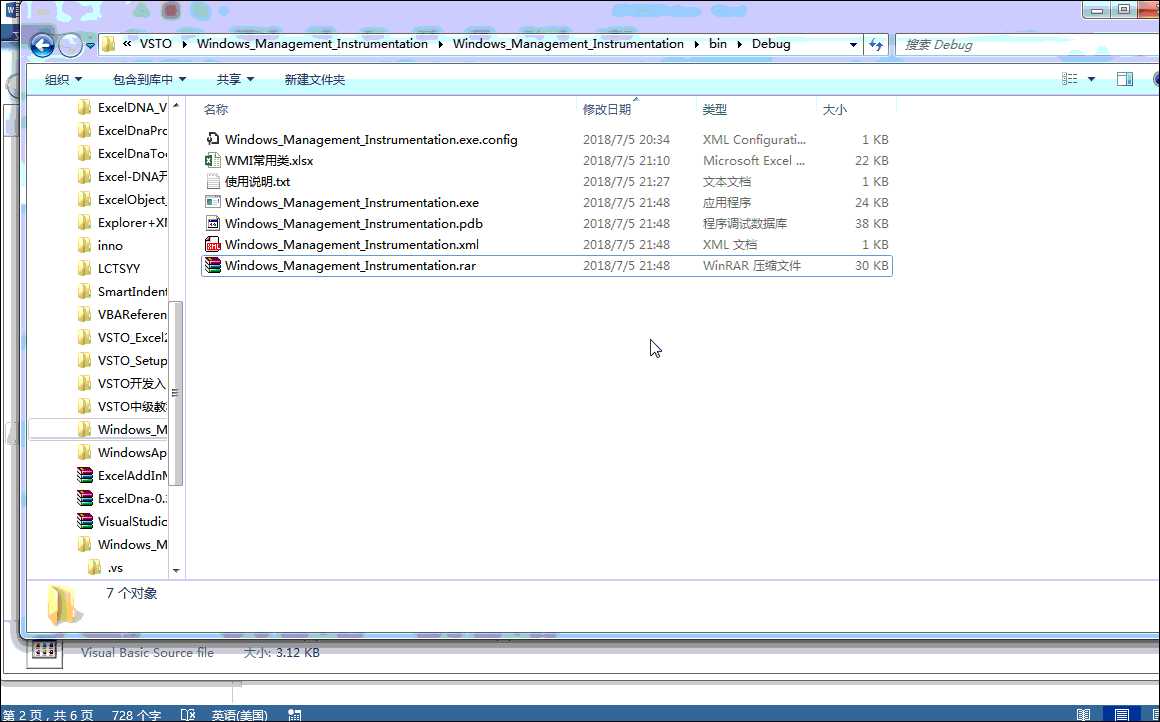The image size is (1160, 722).
Task: Open Excel-DNA开 folder in sidebar
Action: tap(123, 176)
